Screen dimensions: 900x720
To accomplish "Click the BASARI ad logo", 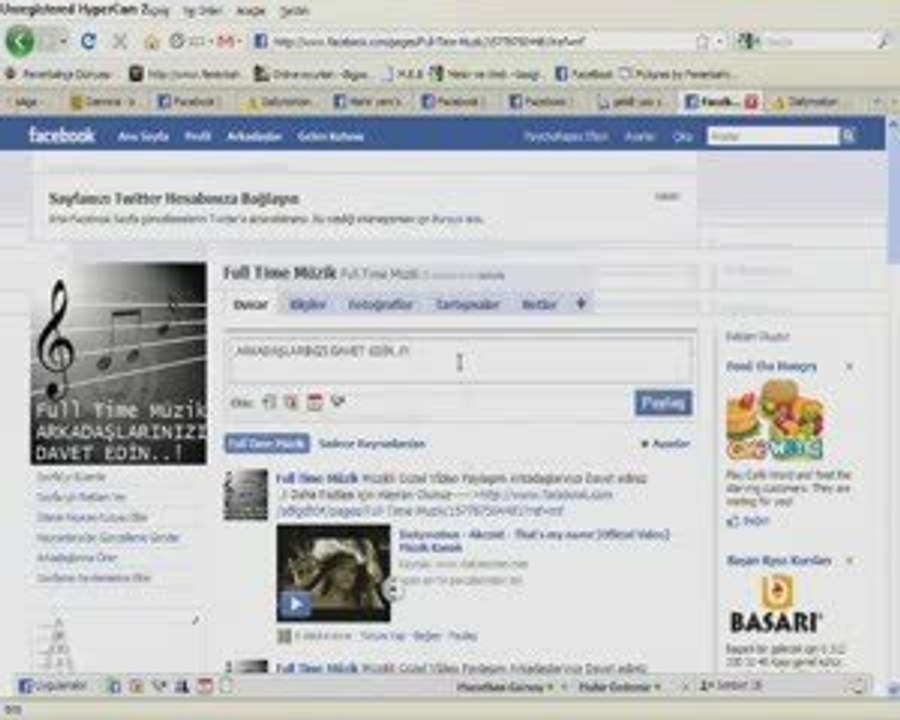I will tap(776, 605).
